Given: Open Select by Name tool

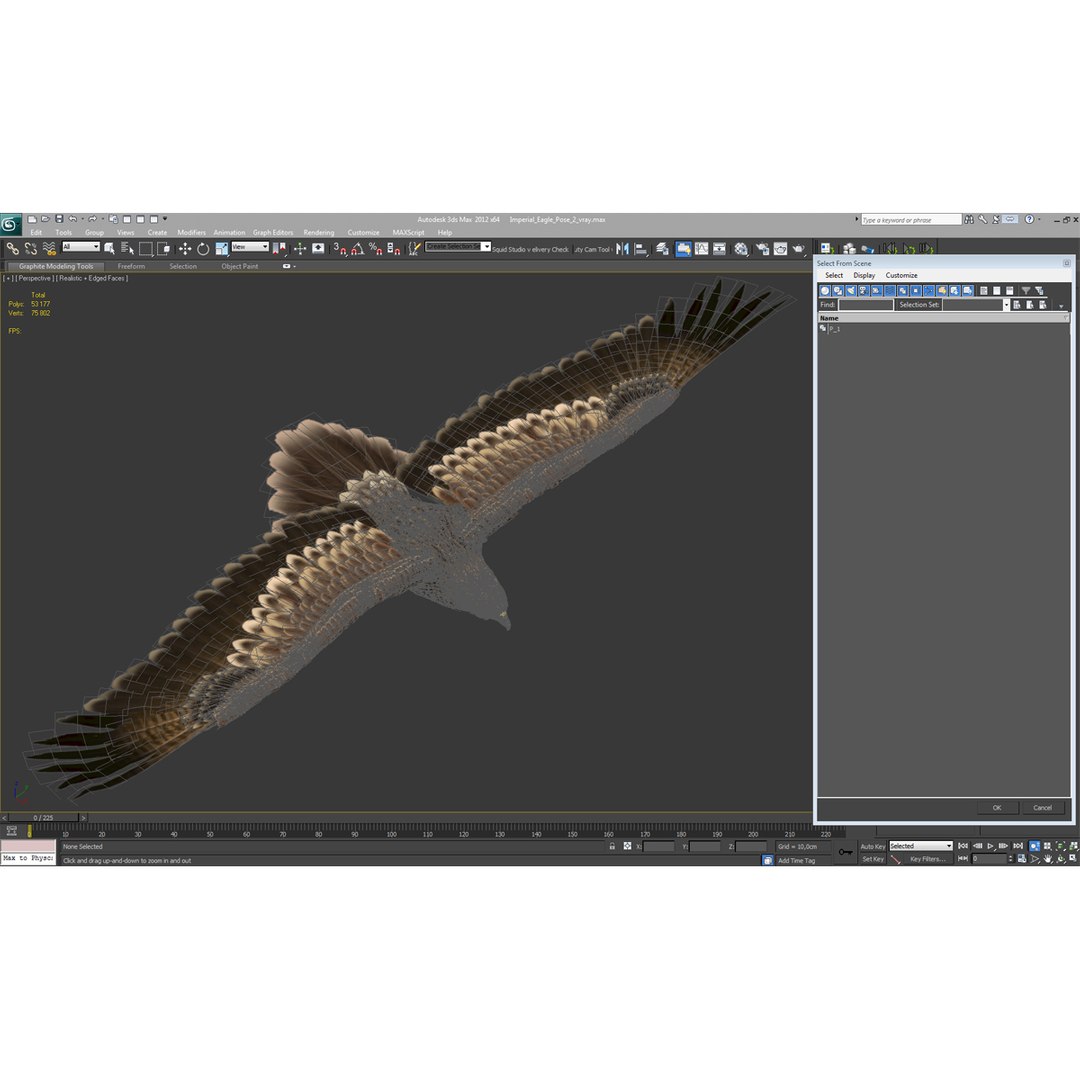Looking at the screenshot, I should click(127, 249).
